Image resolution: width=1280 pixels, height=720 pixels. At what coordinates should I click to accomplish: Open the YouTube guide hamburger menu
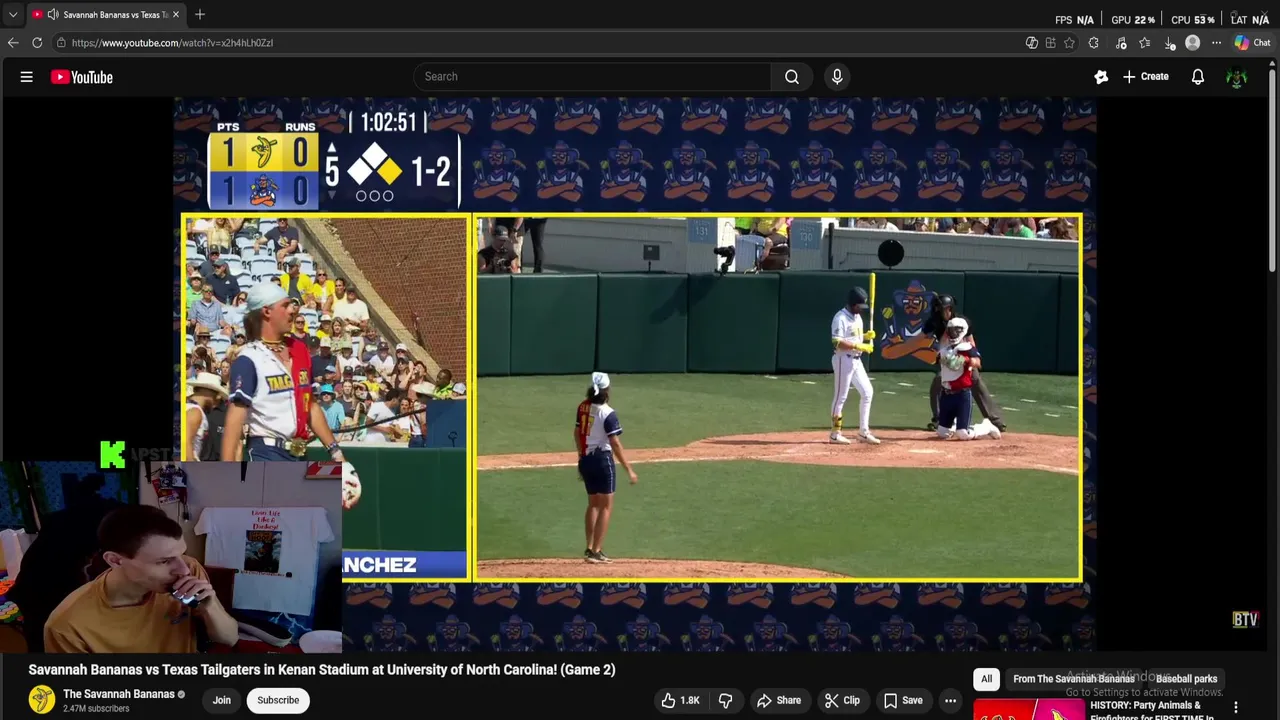[x=27, y=77]
